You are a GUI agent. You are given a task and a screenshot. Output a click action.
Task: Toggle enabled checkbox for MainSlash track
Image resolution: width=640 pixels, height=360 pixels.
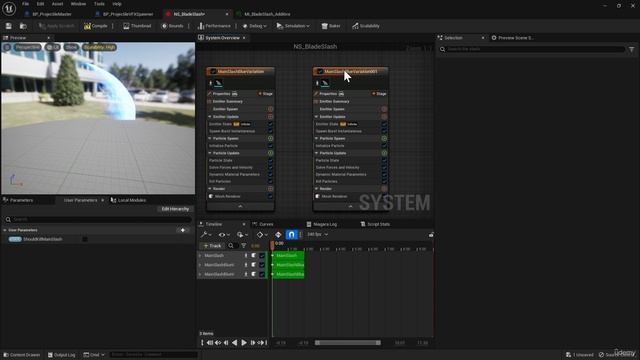262,256
